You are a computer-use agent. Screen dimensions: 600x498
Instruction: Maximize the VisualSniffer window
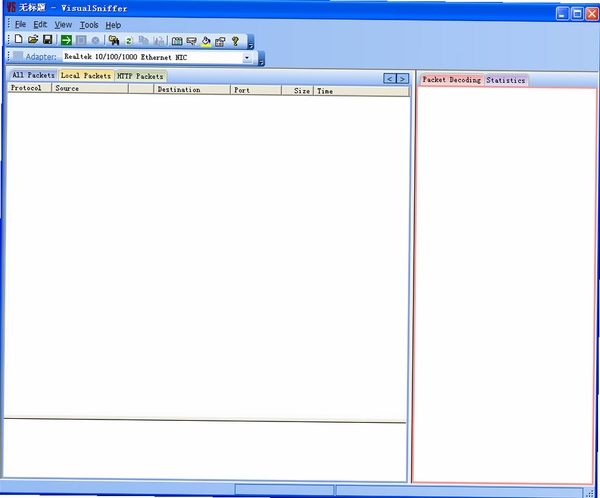(x=577, y=14)
